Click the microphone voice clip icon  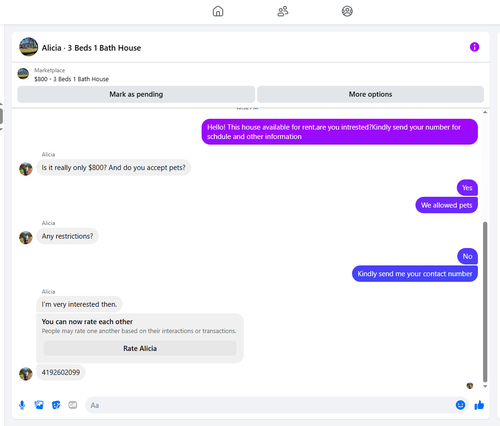coord(22,405)
